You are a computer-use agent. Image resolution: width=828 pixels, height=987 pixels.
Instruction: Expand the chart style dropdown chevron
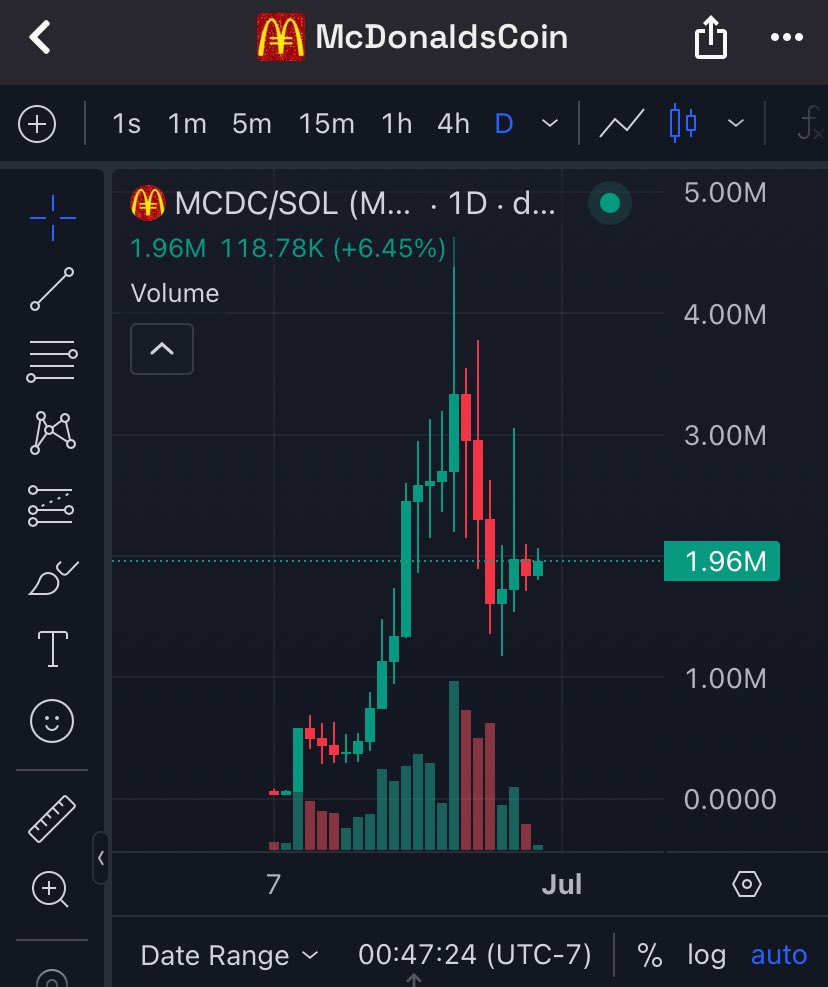[x=735, y=123]
